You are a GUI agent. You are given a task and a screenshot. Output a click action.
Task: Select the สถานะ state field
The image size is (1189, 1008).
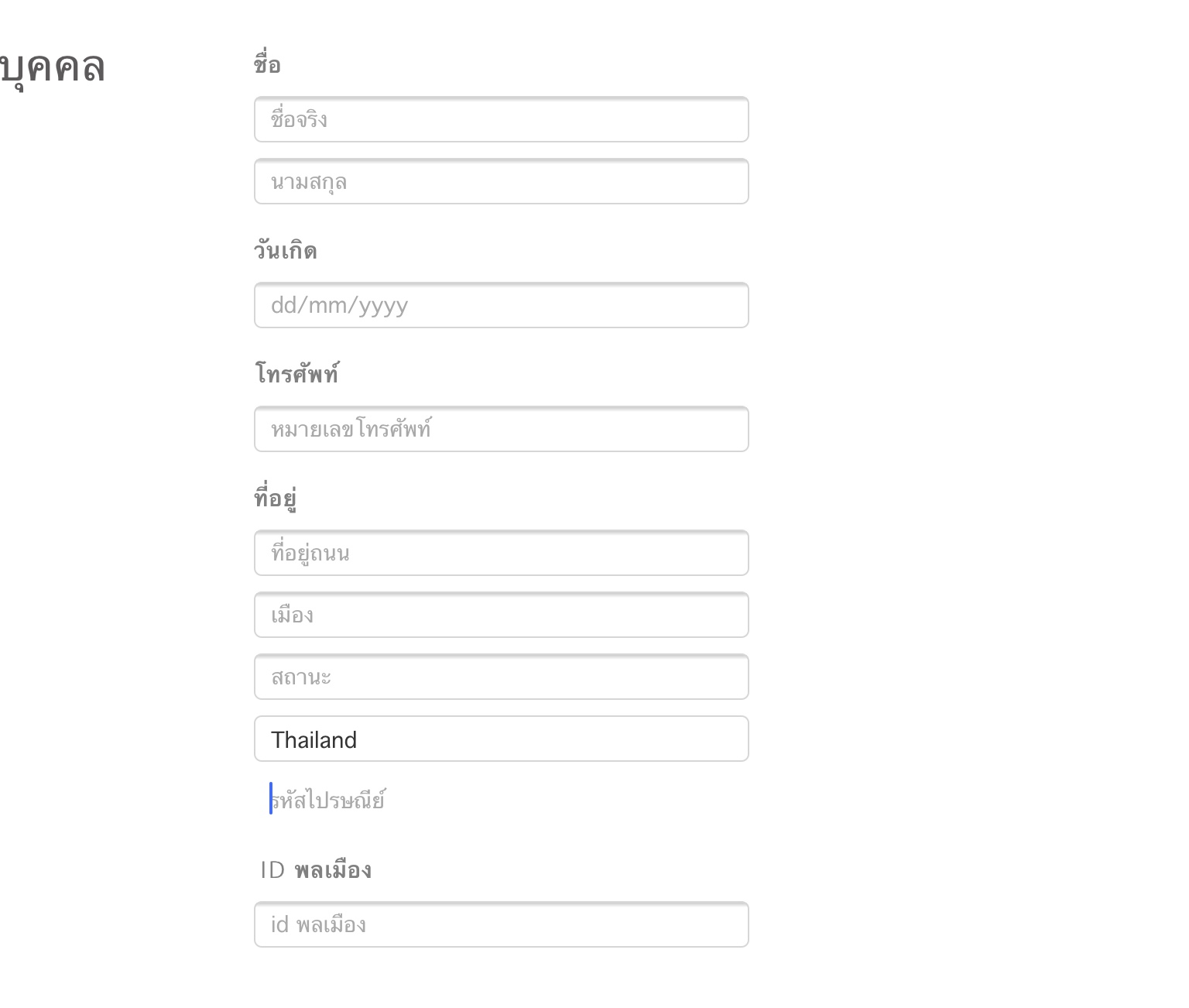click(x=501, y=677)
